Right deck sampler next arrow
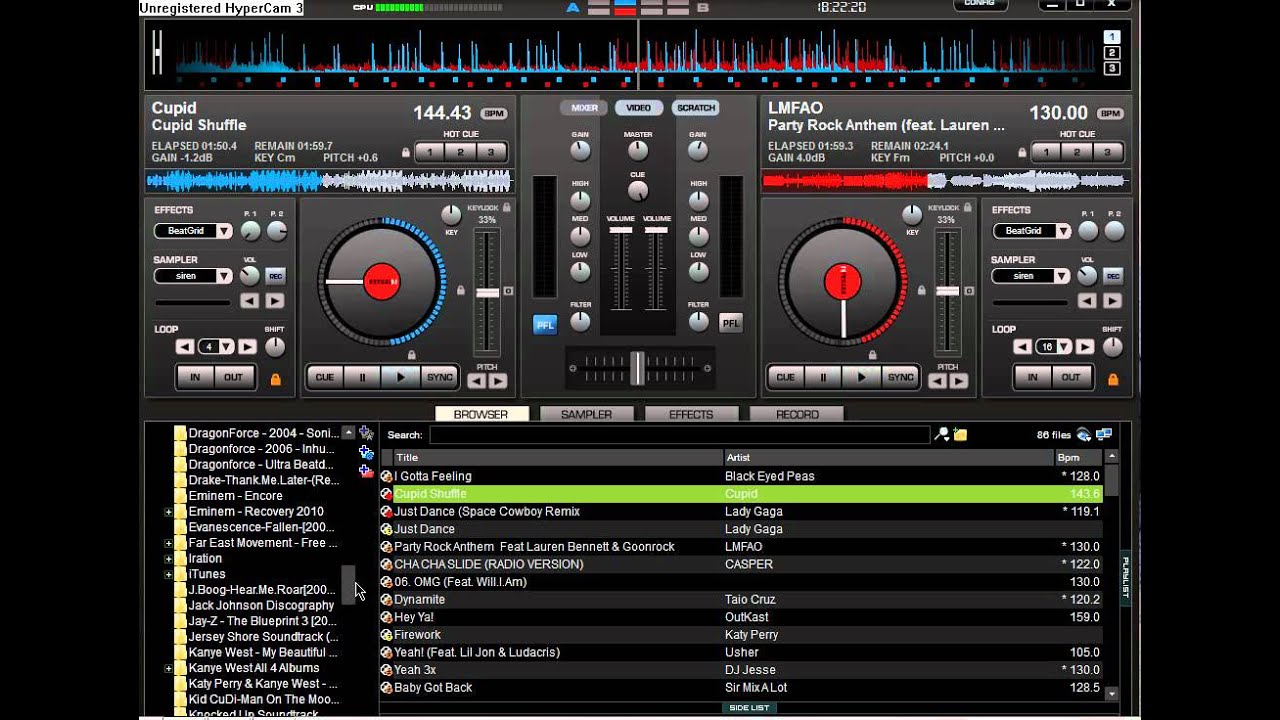 (1113, 301)
